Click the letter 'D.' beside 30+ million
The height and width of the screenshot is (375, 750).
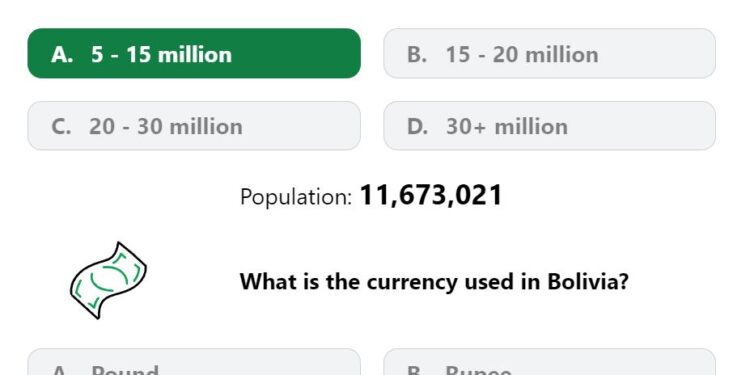(x=418, y=127)
